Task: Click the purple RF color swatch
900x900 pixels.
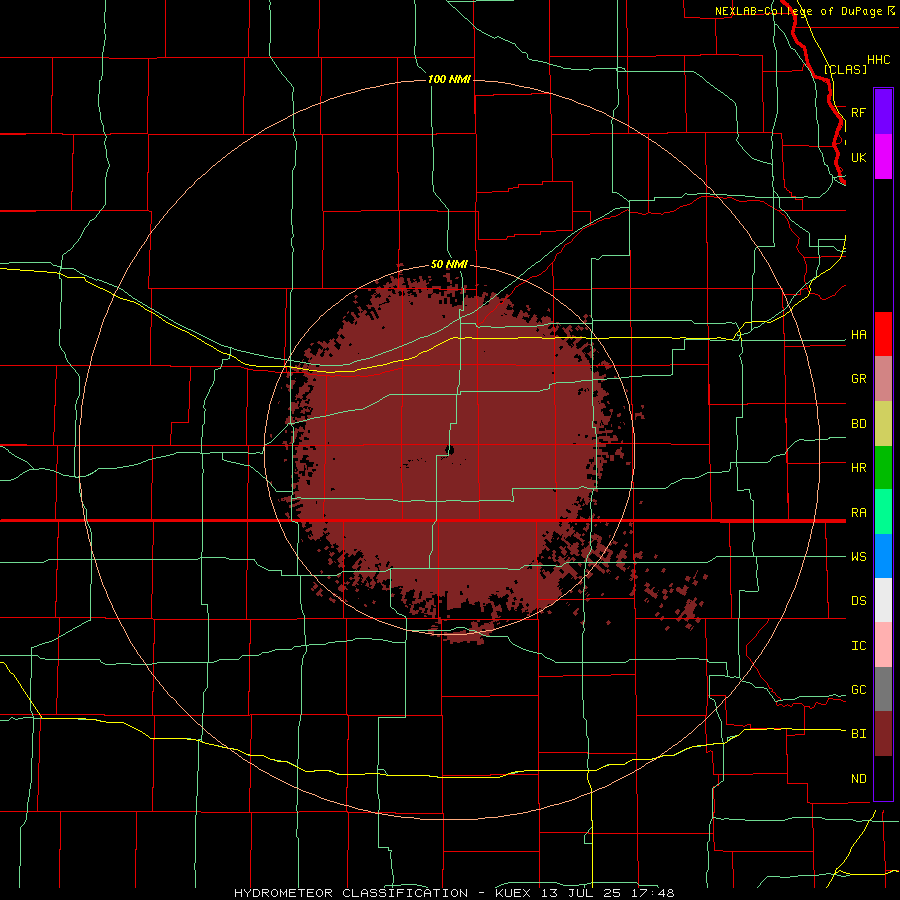Action: (x=883, y=111)
